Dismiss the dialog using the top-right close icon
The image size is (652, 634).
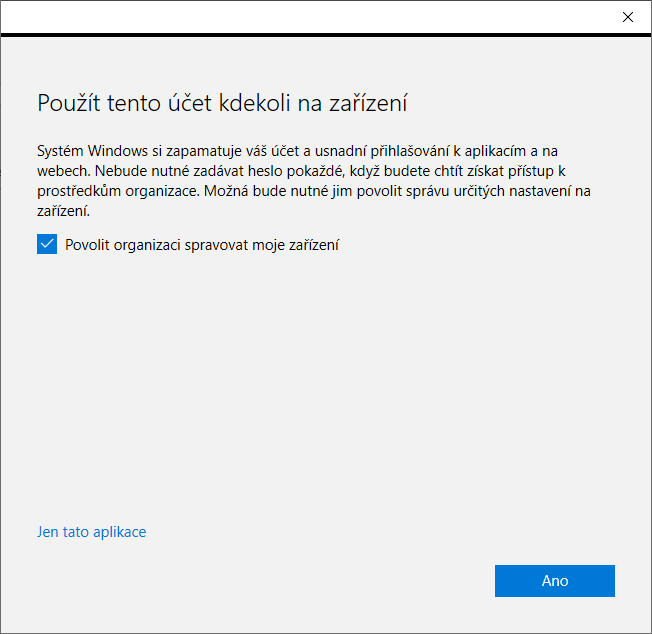tap(627, 17)
